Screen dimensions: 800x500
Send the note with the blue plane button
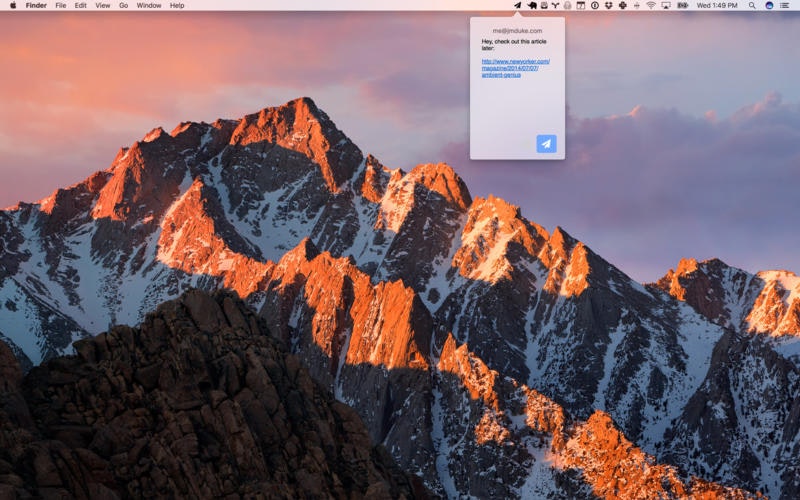546,144
